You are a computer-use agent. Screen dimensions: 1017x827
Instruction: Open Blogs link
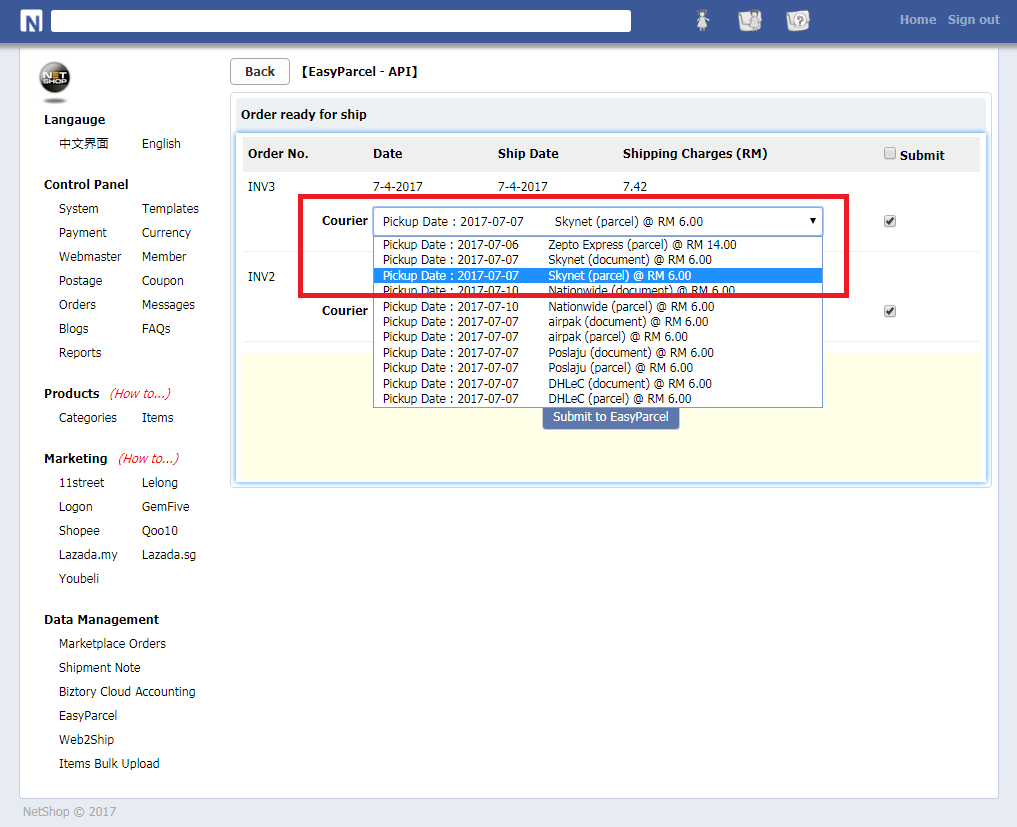[73, 329]
